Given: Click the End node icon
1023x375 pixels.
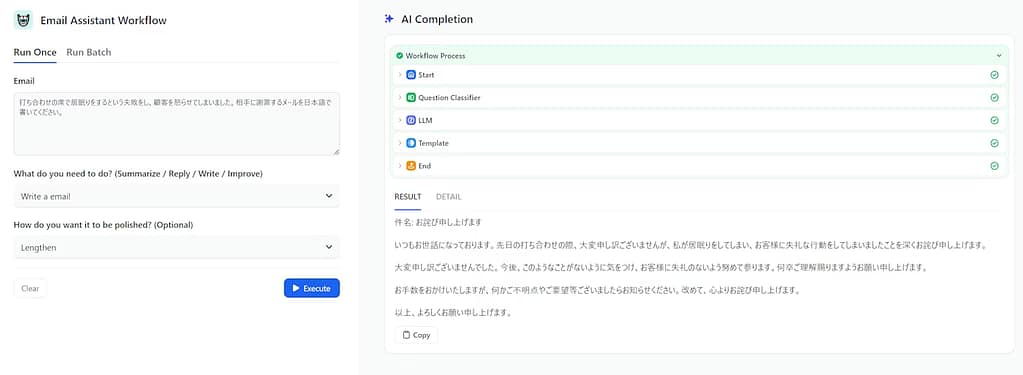Looking at the screenshot, I should [411, 166].
